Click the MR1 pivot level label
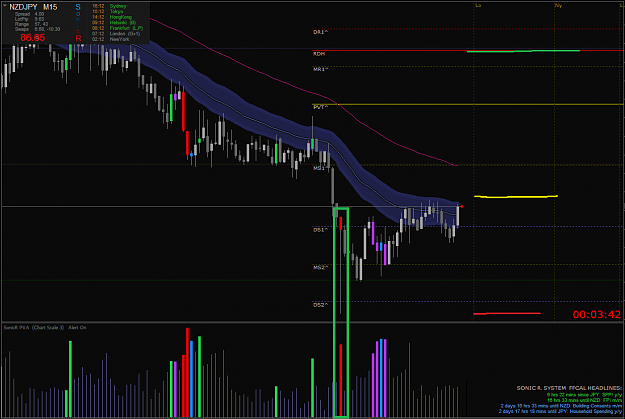Screen dimensions: 625x419 [320, 69]
